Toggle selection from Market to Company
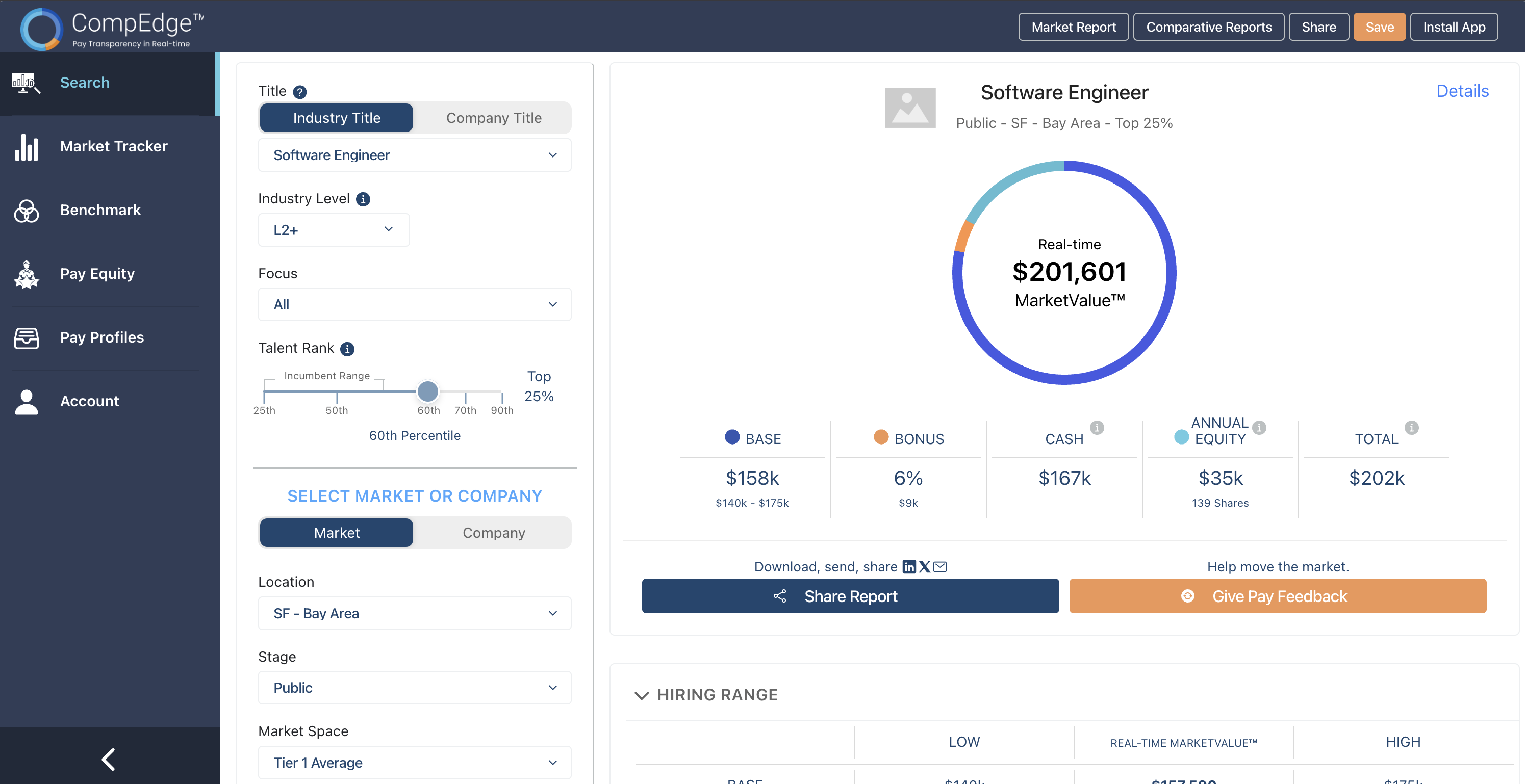Viewport: 1525px width, 784px height. (x=493, y=533)
